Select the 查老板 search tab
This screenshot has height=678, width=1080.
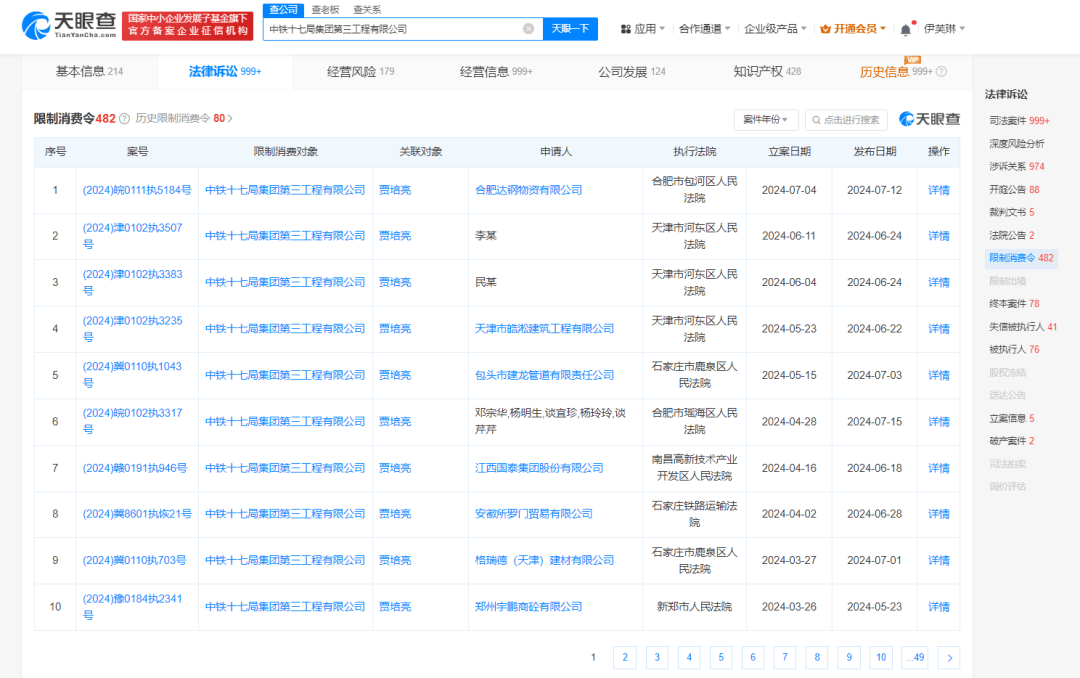(325, 9)
